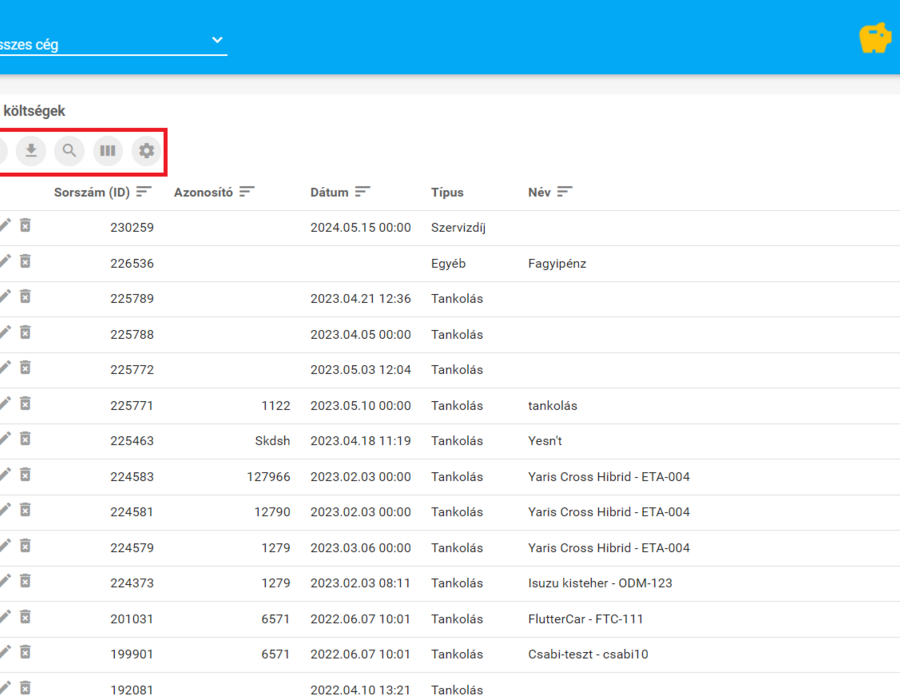Click identifier 12790 cell

(272, 512)
